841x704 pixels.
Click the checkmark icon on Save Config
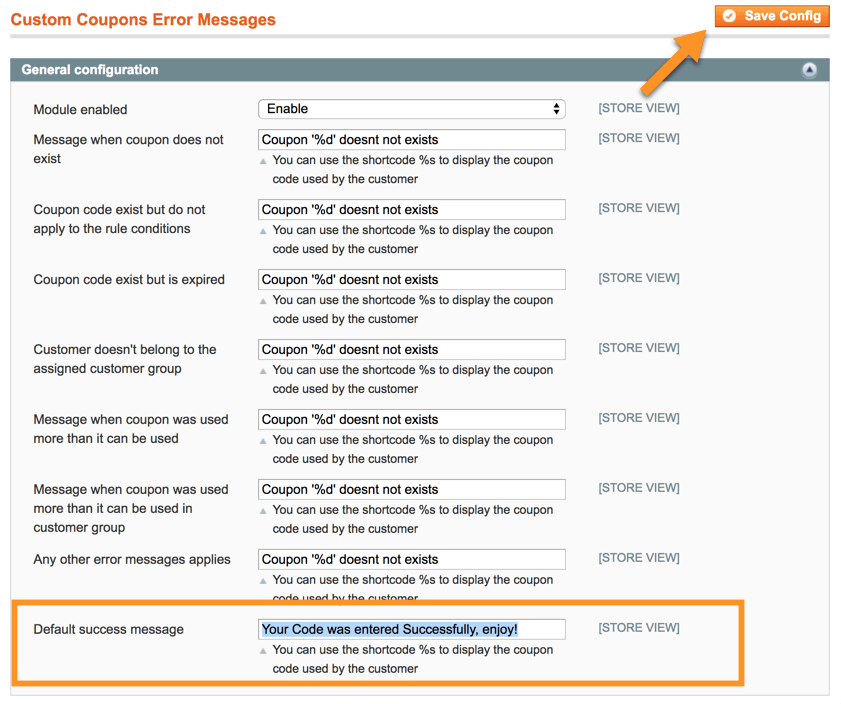(x=729, y=16)
